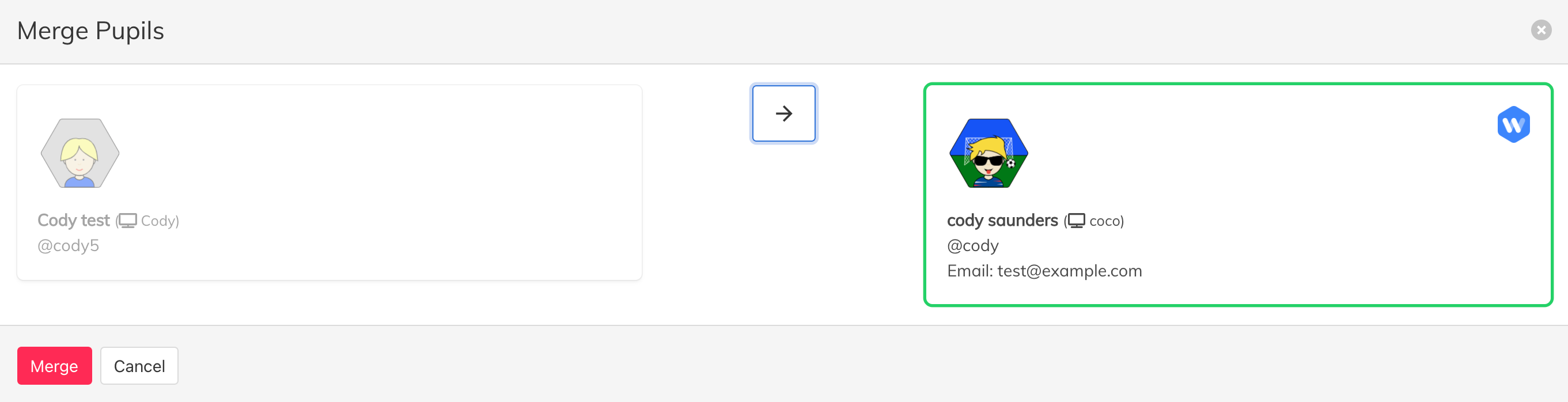
Task: Click the coco display name label
Action: (1104, 221)
